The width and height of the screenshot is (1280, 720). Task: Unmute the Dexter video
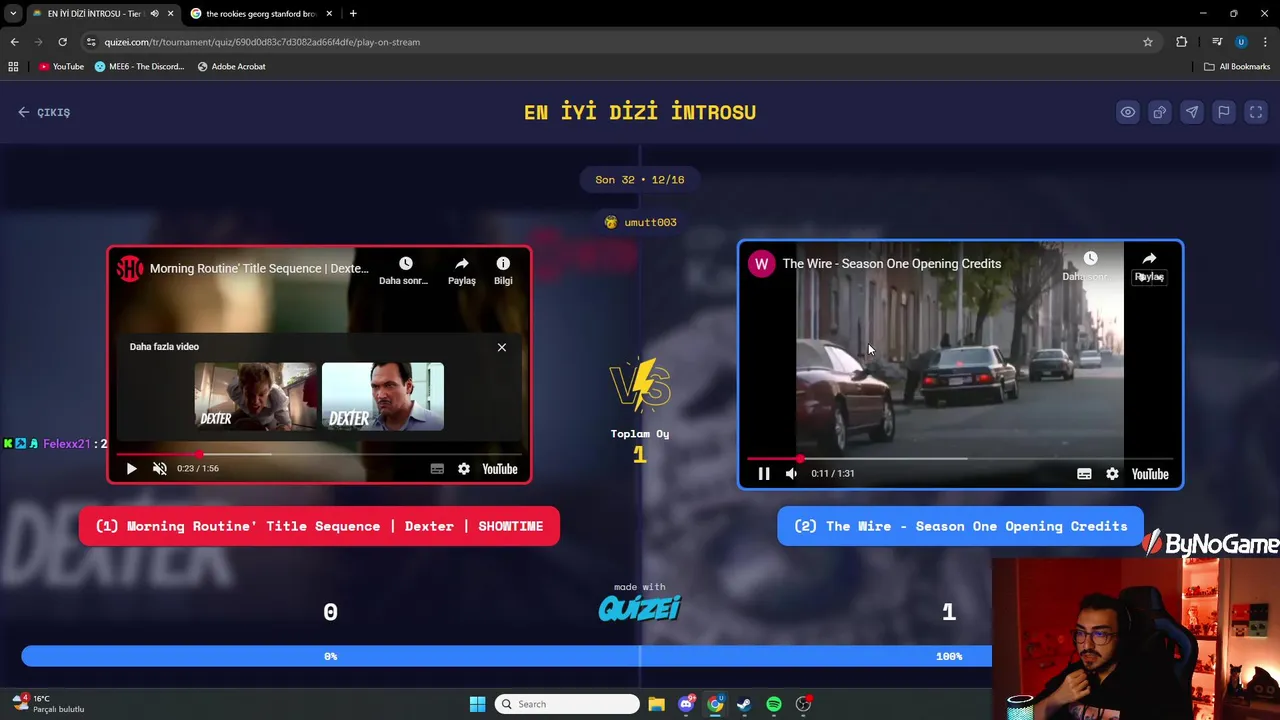coord(159,468)
